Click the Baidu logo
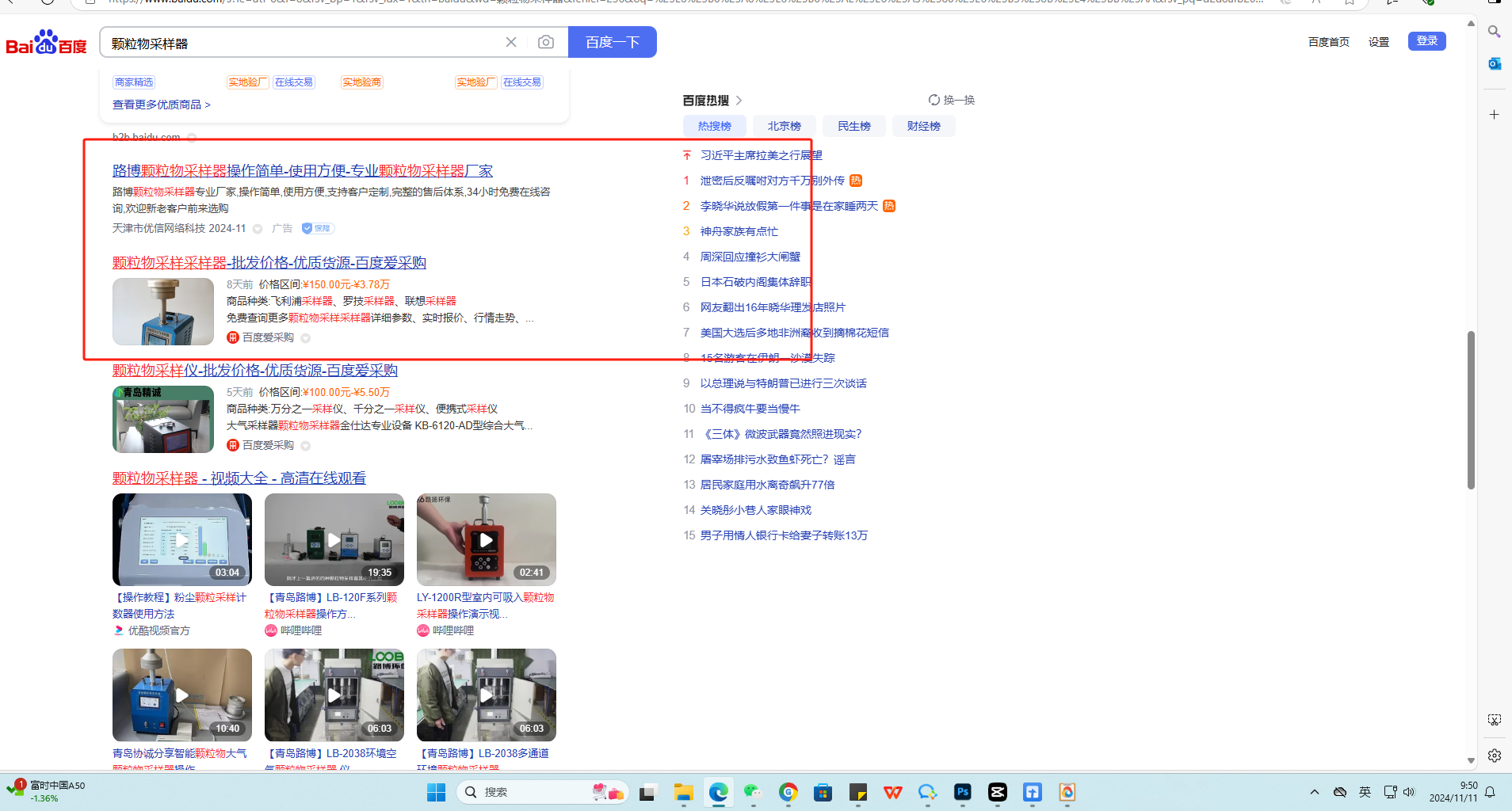Viewport: 1512px width, 811px height. tap(46, 42)
